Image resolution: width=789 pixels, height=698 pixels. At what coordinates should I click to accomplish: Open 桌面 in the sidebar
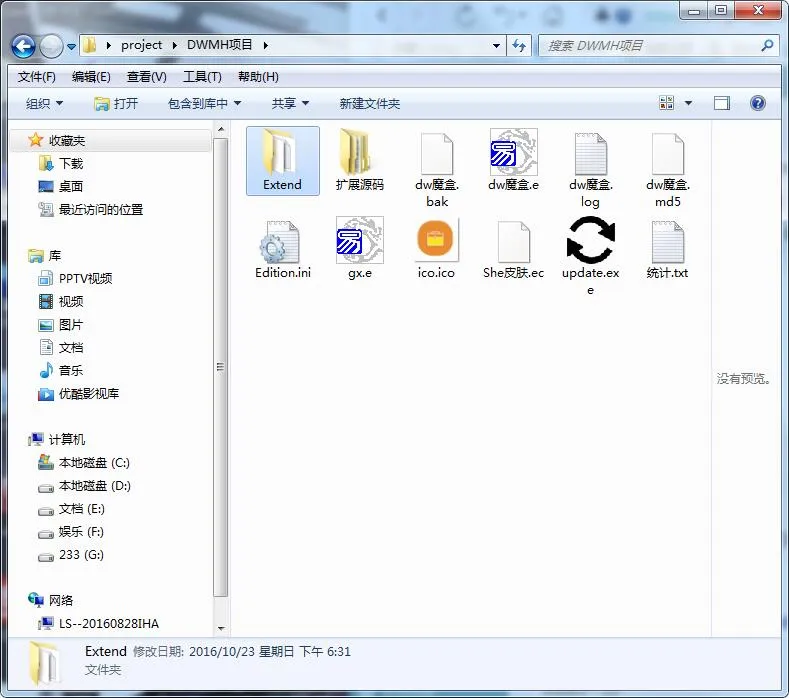click(60, 187)
